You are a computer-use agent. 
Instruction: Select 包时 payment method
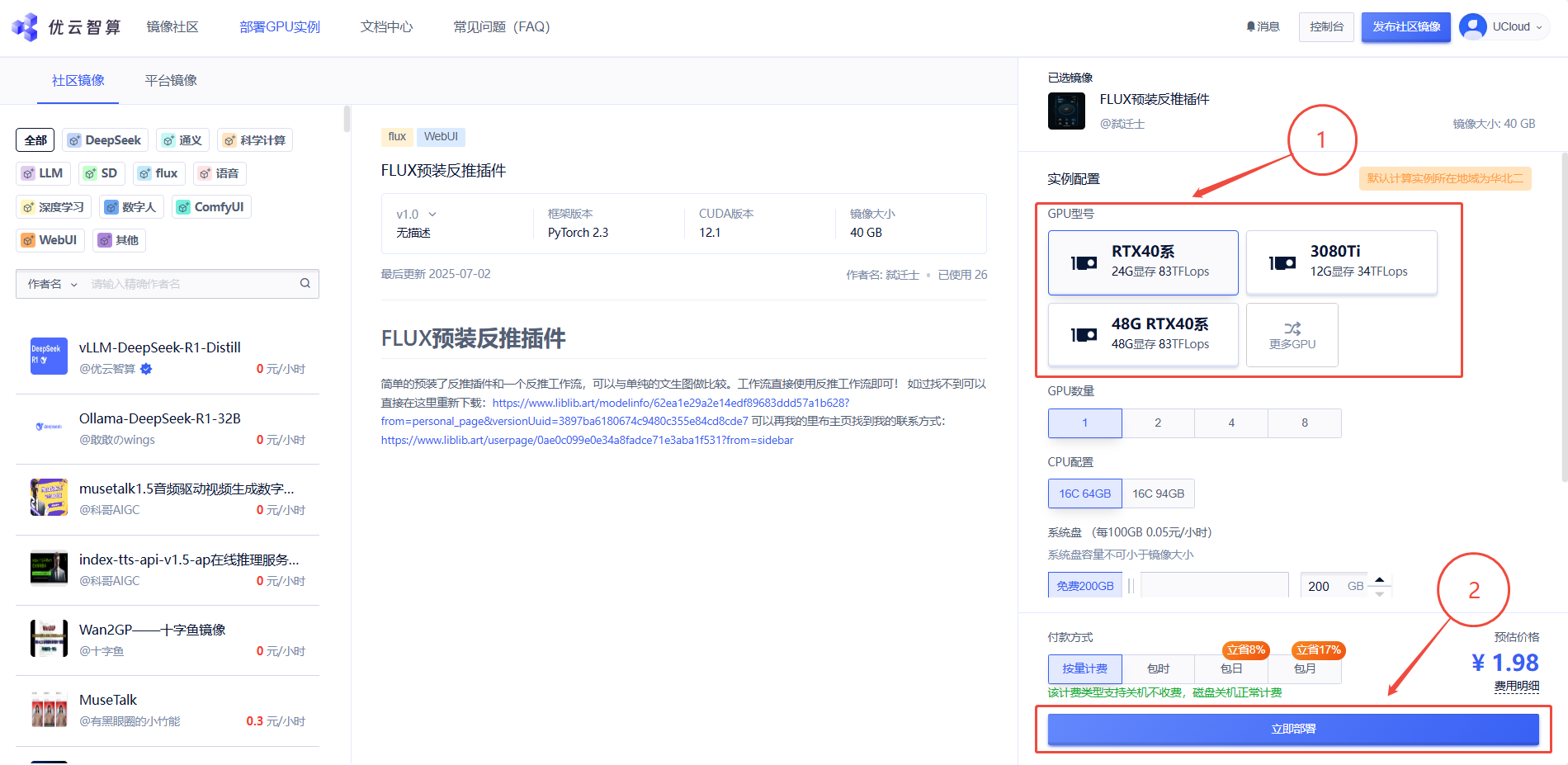click(1158, 668)
